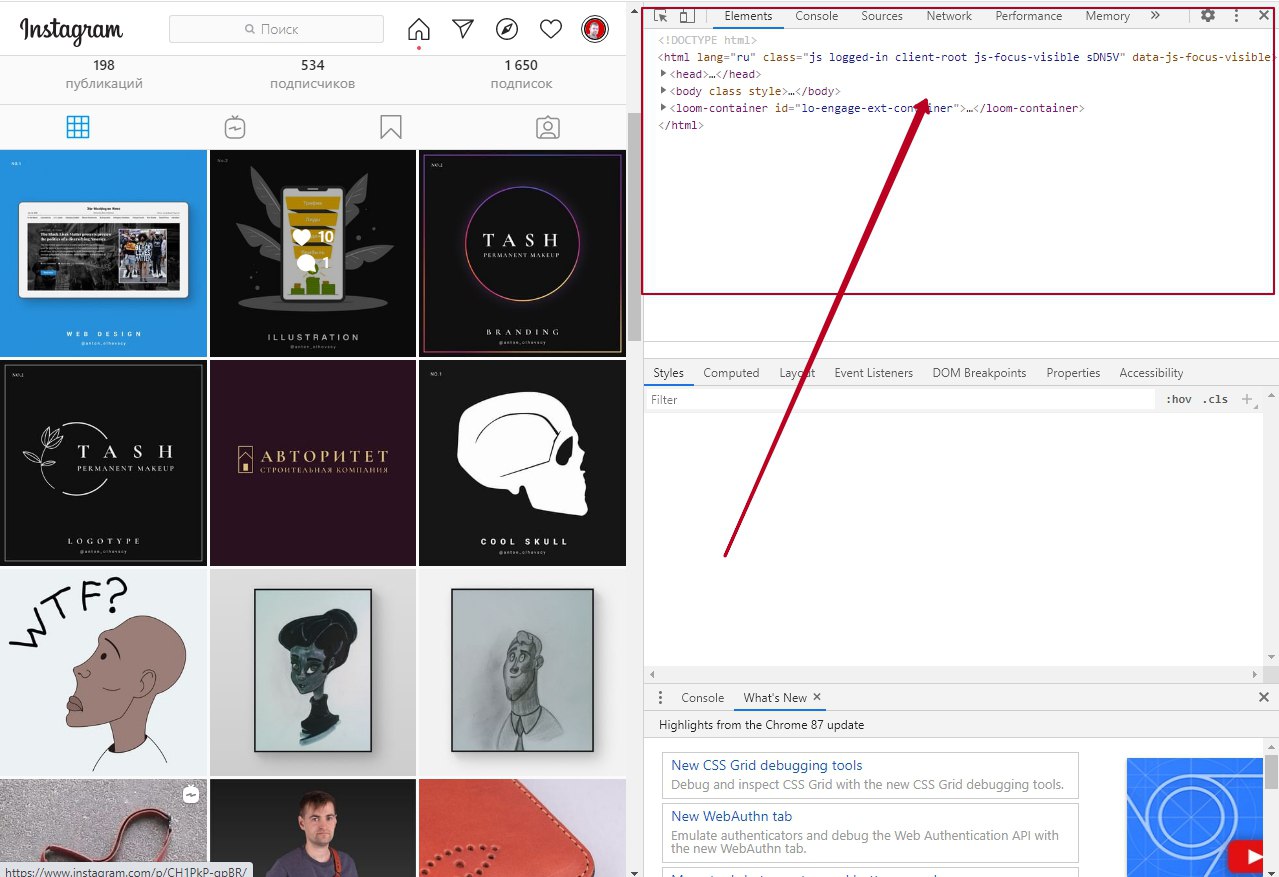The width and height of the screenshot is (1279, 877).
Task: Open the TASH Branding post thumbnail
Action: pos(522,253)
